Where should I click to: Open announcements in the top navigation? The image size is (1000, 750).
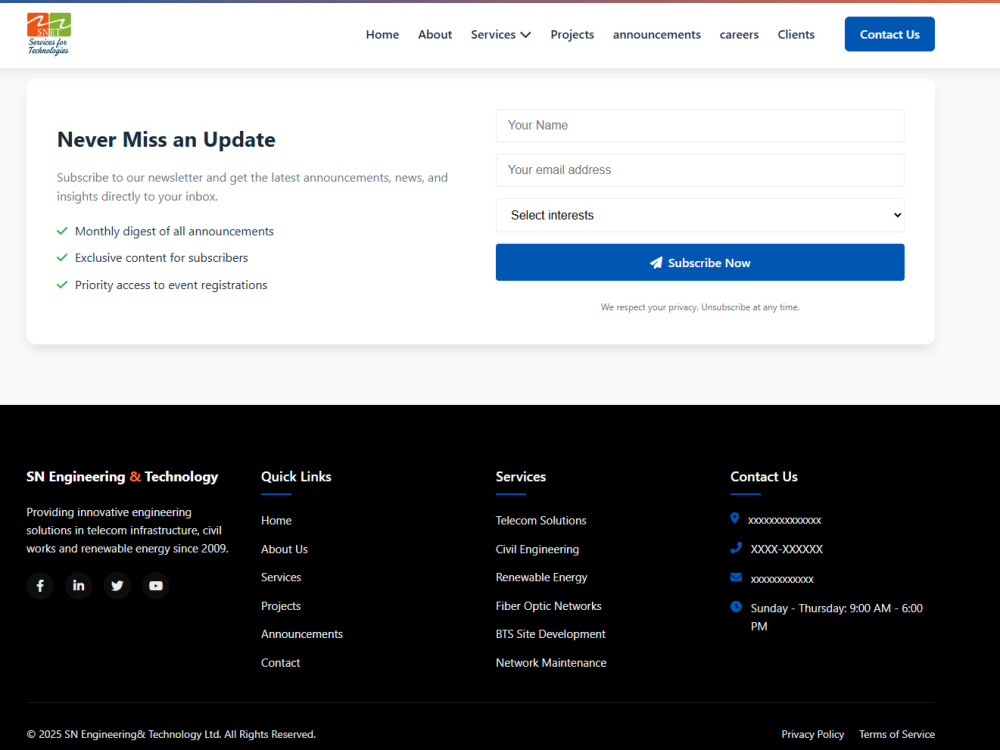pos(657,34)
